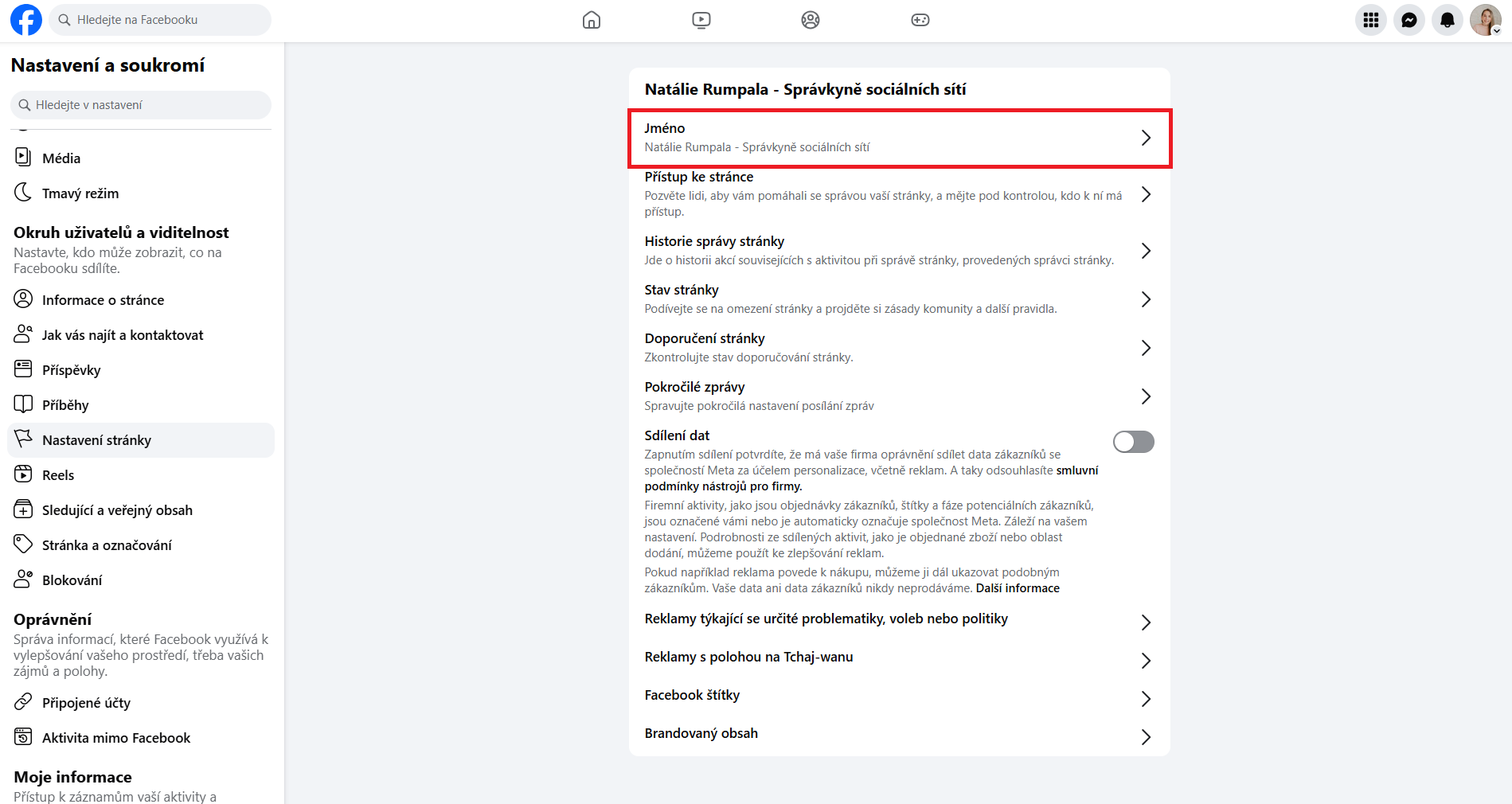Viewport: 1512px width, 804px height.
Task: Expand the Brandovaný obsah chevron
Action: tap(1145, 737)
